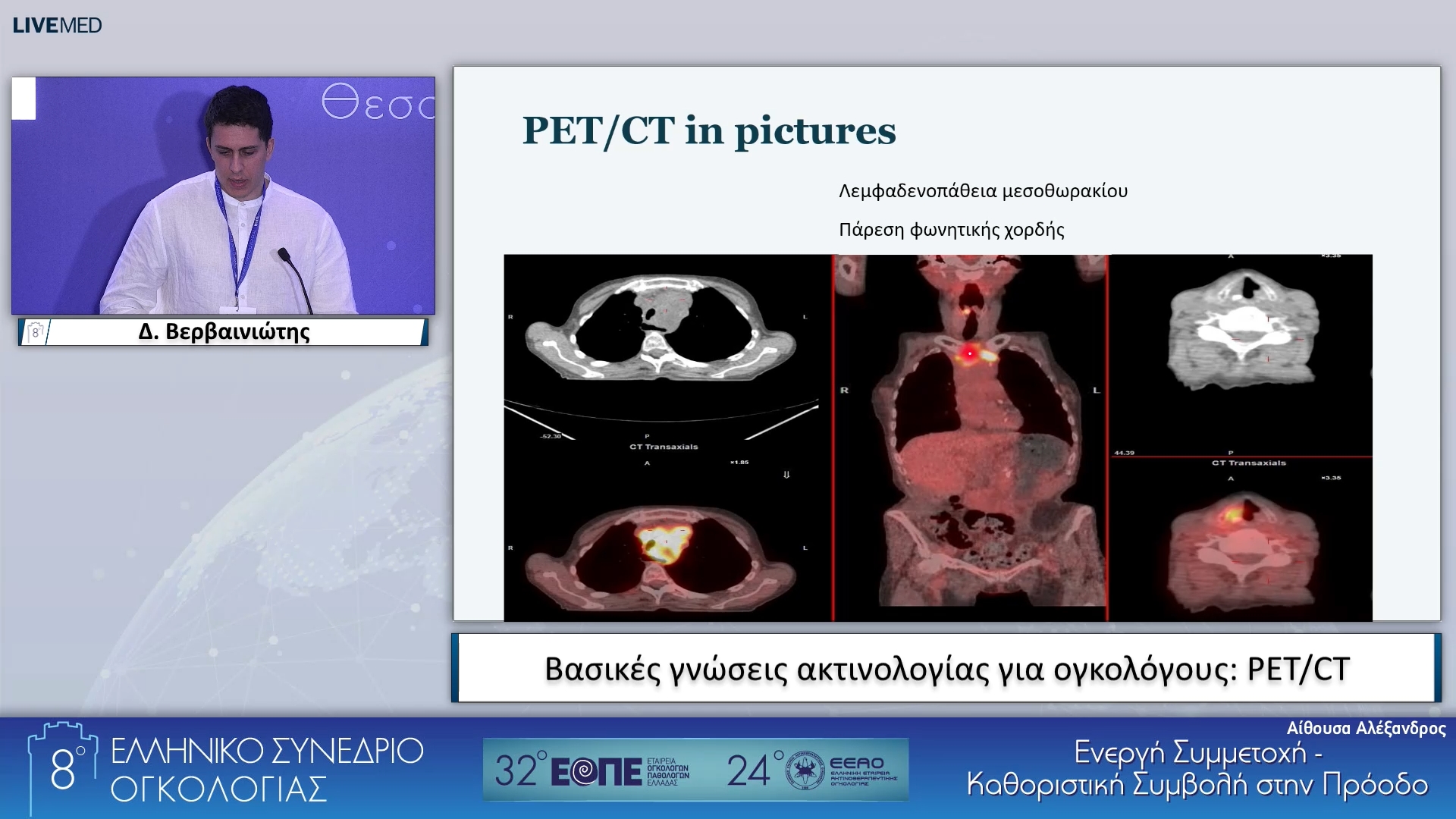Click the 8ο Ελληνικό Συνέδριο Ογκολογίας logo
The width and height of the screenshot is (1456, 819).
coord(225,769)
